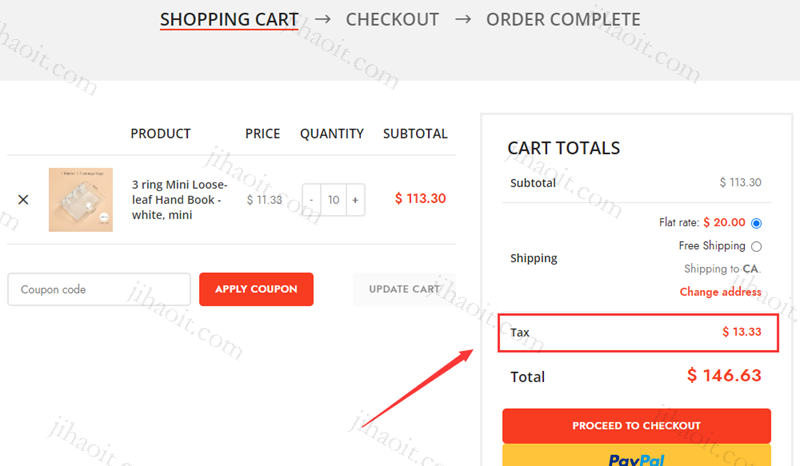The width and height of the screenshot is (800, 466).
Task: Increase quantity with plus button
Action: coord(355,200)
